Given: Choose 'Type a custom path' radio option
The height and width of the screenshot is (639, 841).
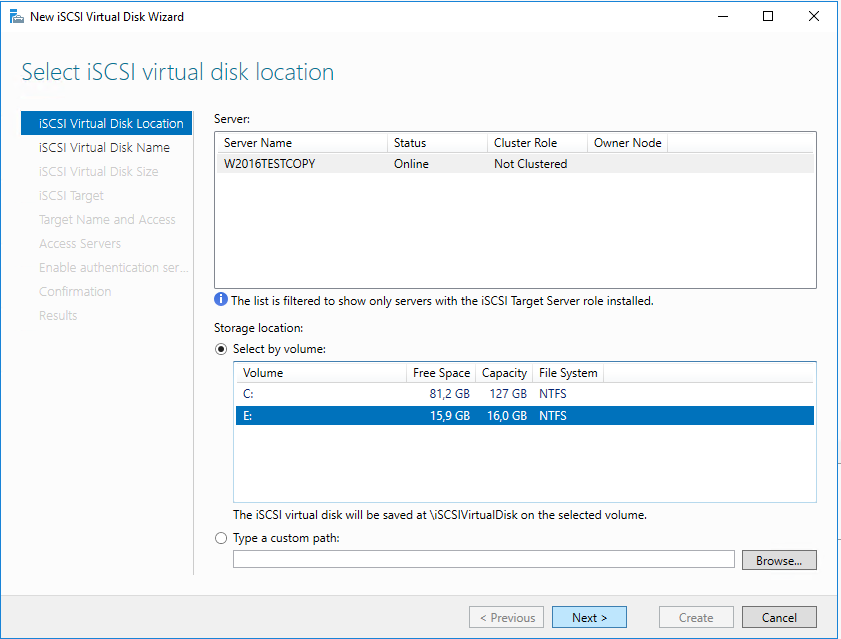Looking at the screenshot, I should click(x=221, y=538).
